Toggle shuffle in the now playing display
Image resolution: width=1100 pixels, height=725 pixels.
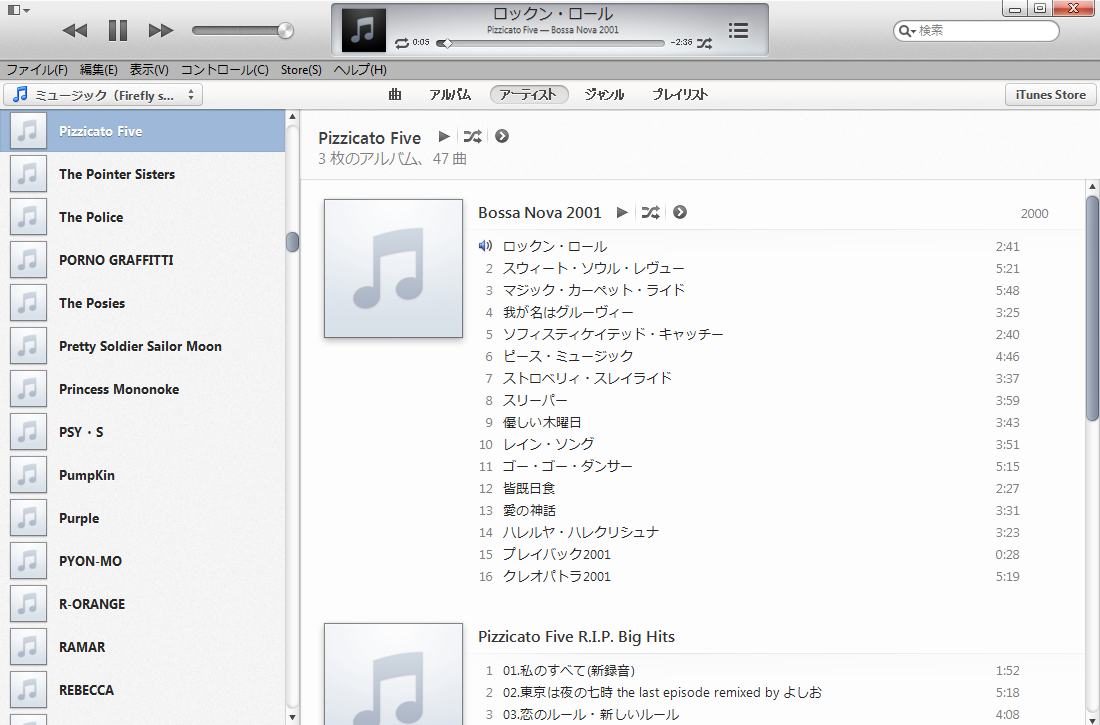(704, 43)
